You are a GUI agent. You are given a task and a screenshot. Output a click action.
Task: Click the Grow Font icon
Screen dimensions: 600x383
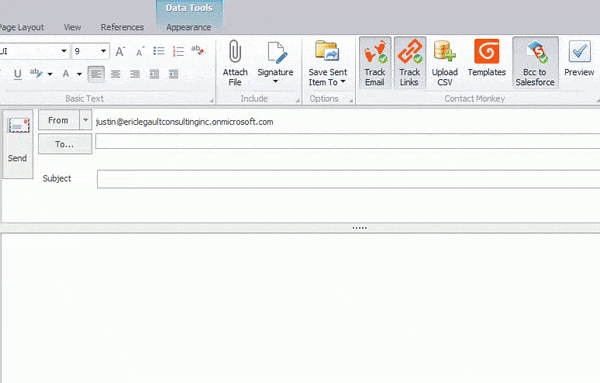pyautogui.click(x=120, y=51)
